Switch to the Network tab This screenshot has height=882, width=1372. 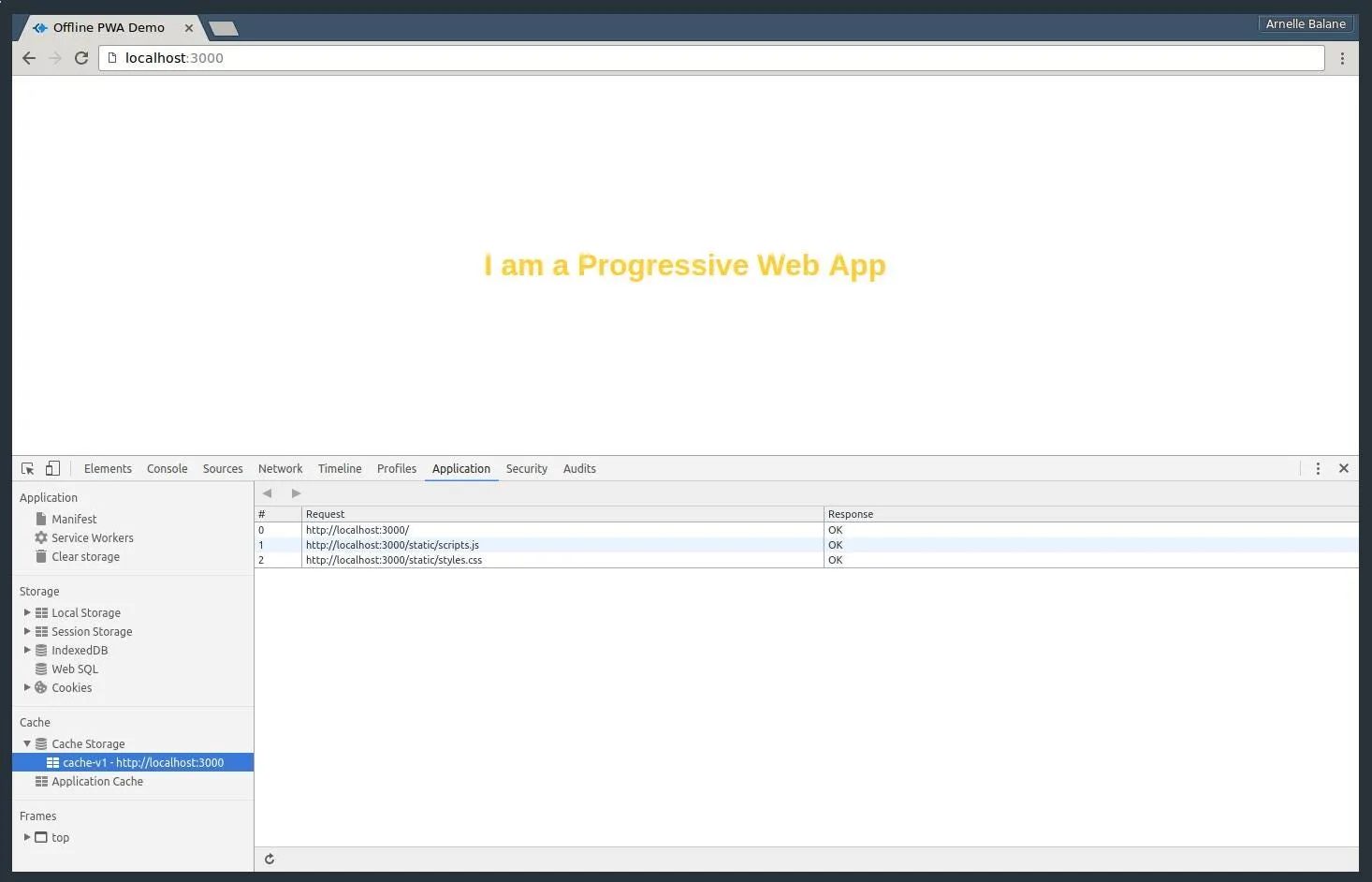280,468
